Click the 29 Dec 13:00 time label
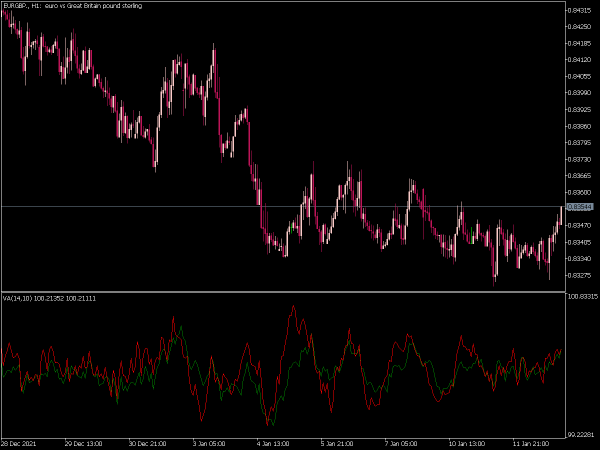The image size is (600, 450). tap(84, 444)
